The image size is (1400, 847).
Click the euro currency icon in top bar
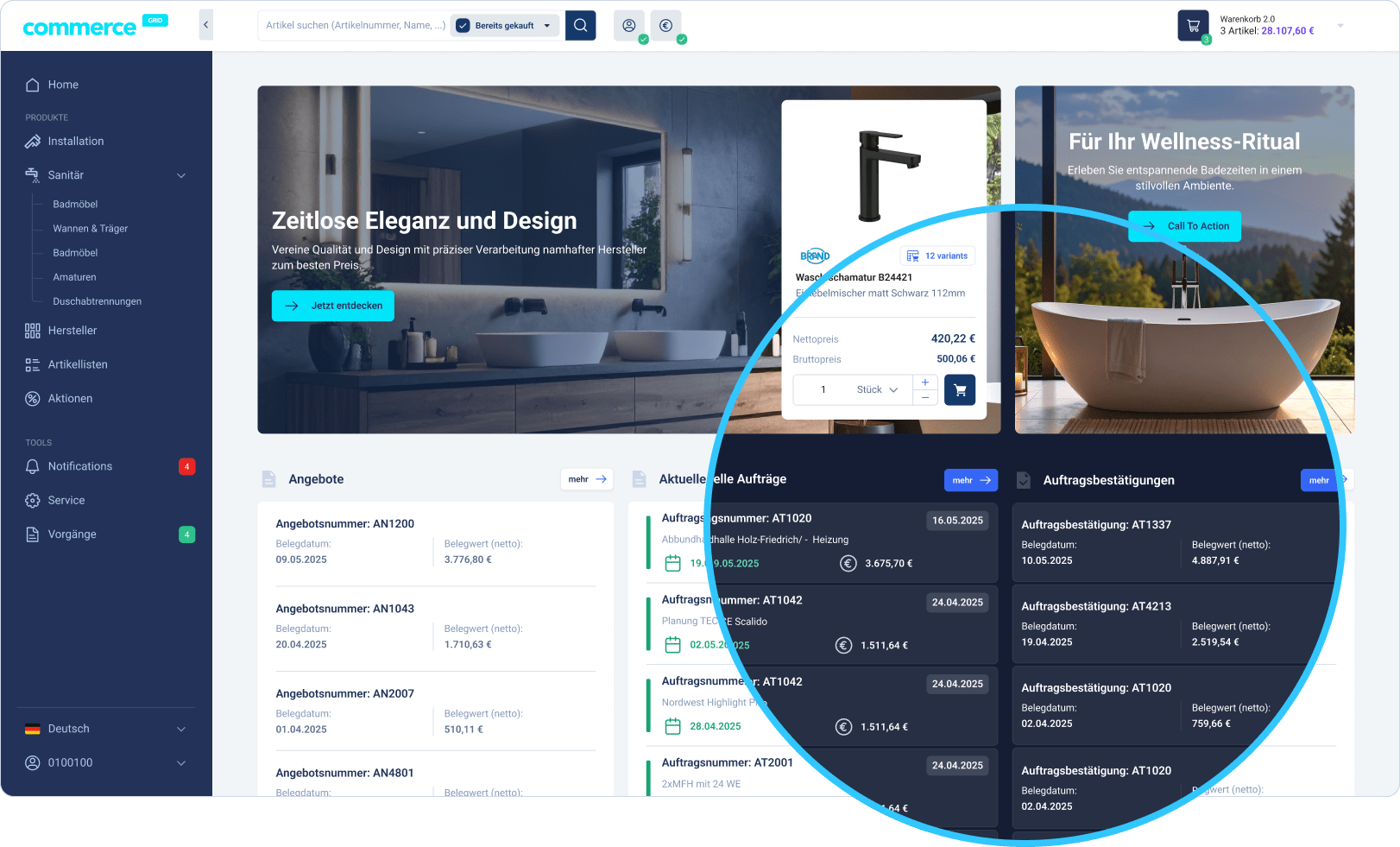(665, 26)
